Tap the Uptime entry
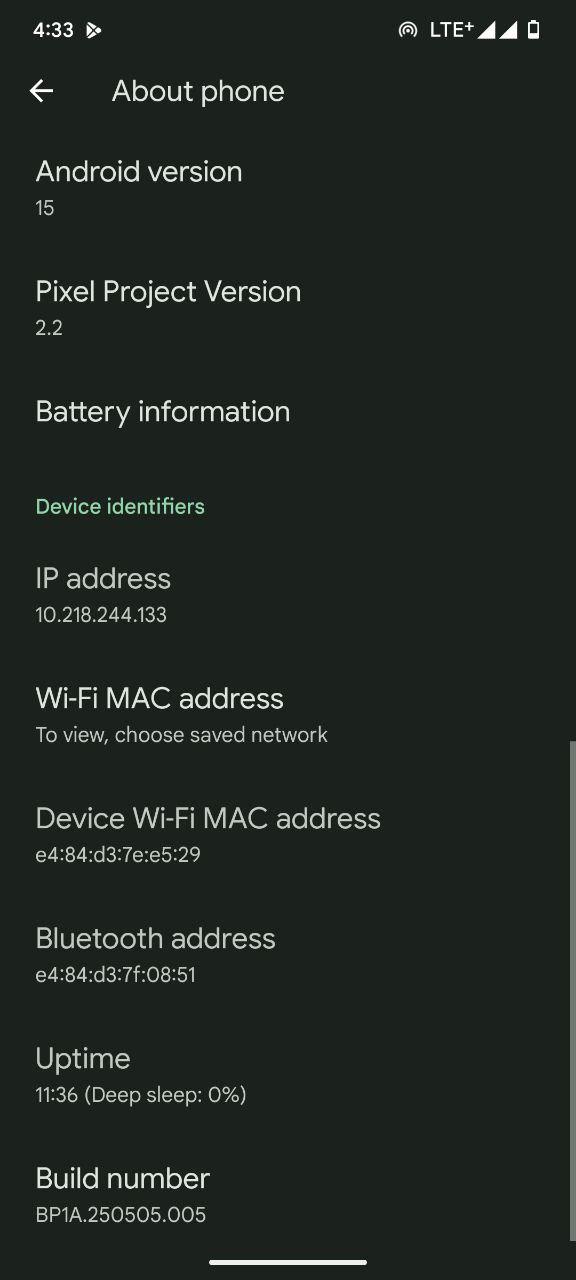The height and width of the screenshot is (1280, 576). tap(288, 1075)
